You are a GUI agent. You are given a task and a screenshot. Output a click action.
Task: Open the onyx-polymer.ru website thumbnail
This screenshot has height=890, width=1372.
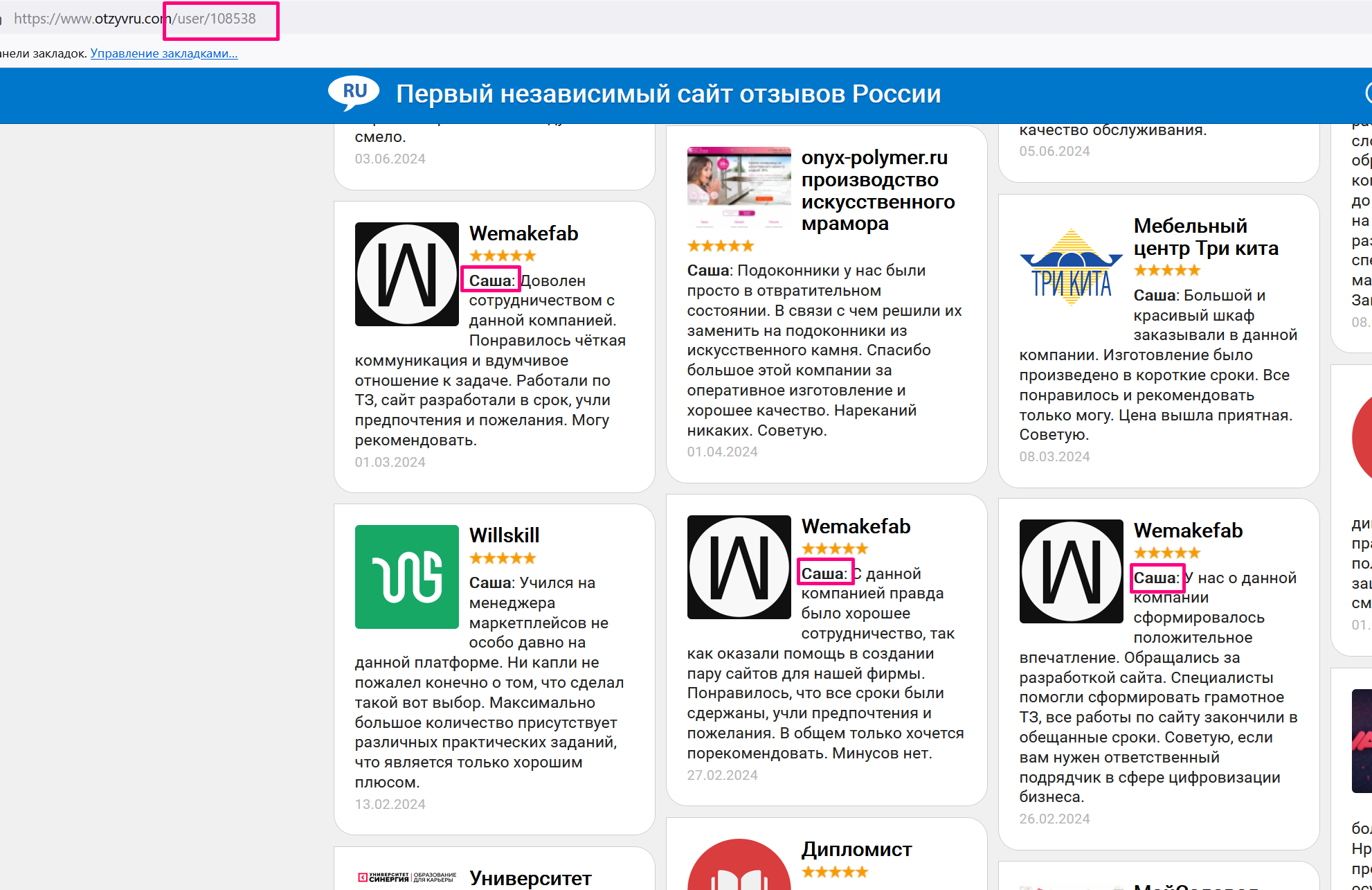[x=739, y=187]
